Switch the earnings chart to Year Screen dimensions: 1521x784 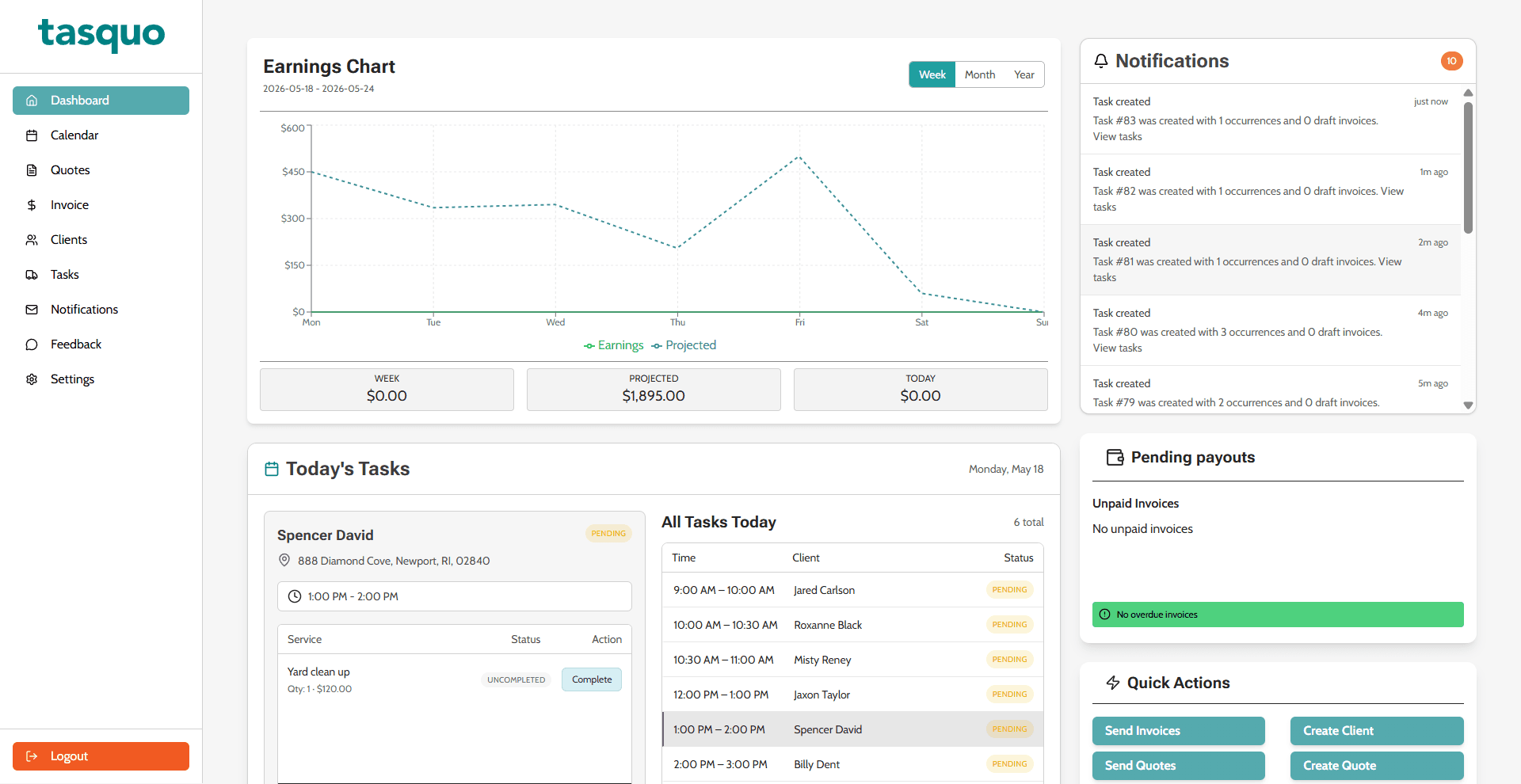coord(1024,74)
